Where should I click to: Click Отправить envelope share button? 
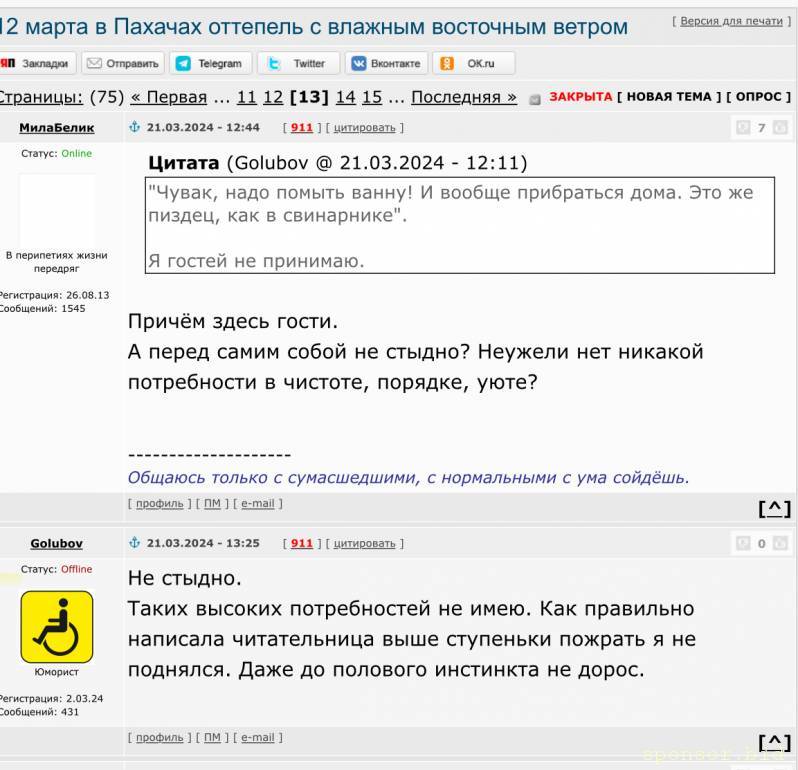(123, 63)
